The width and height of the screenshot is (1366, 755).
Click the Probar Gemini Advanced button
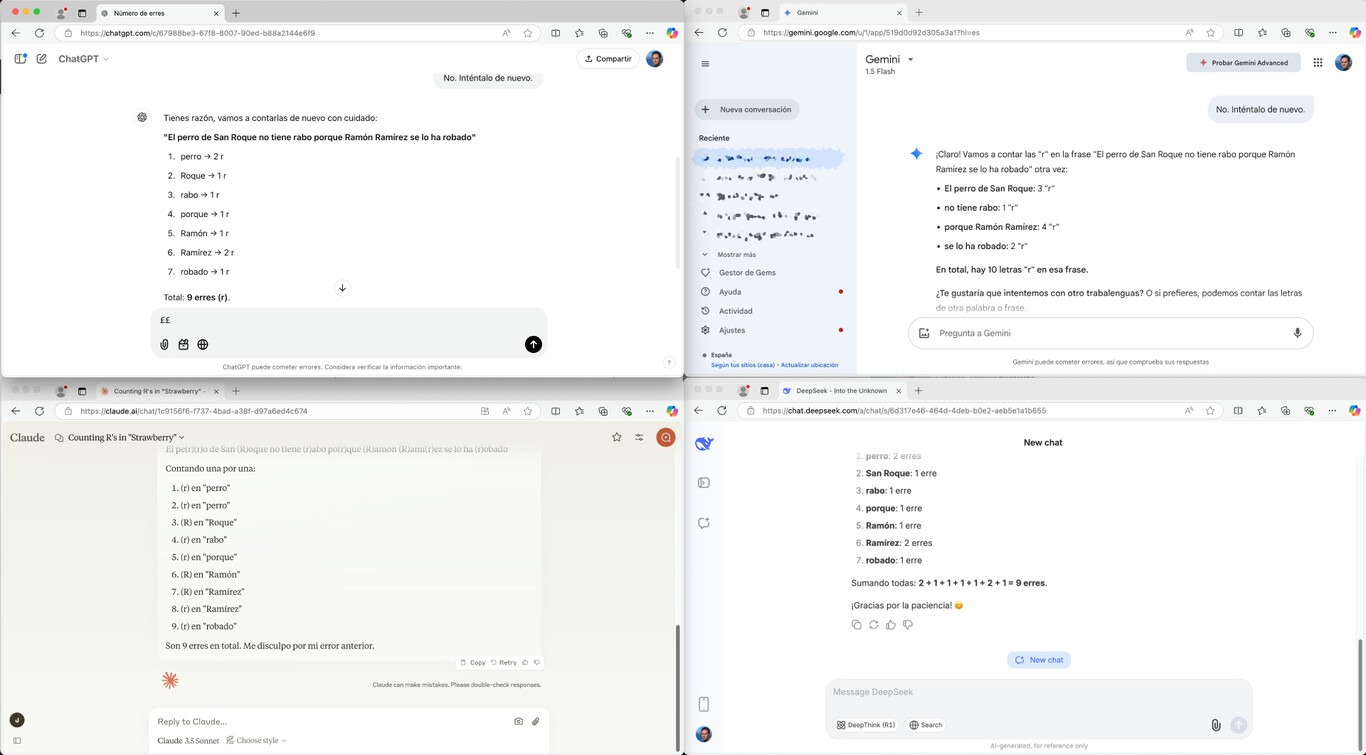click(1243, 62)
